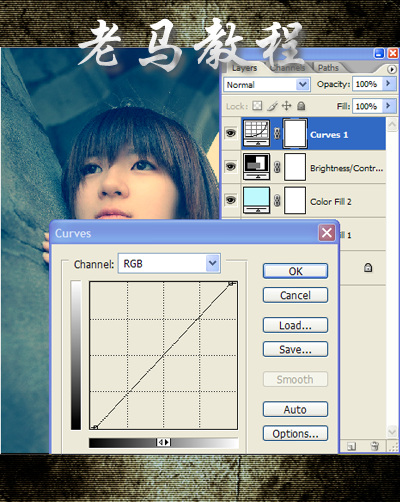Select lock transparent pixels icon
Image resolution: width=400 pixels, height=502 pixels.
coord(257,106)
